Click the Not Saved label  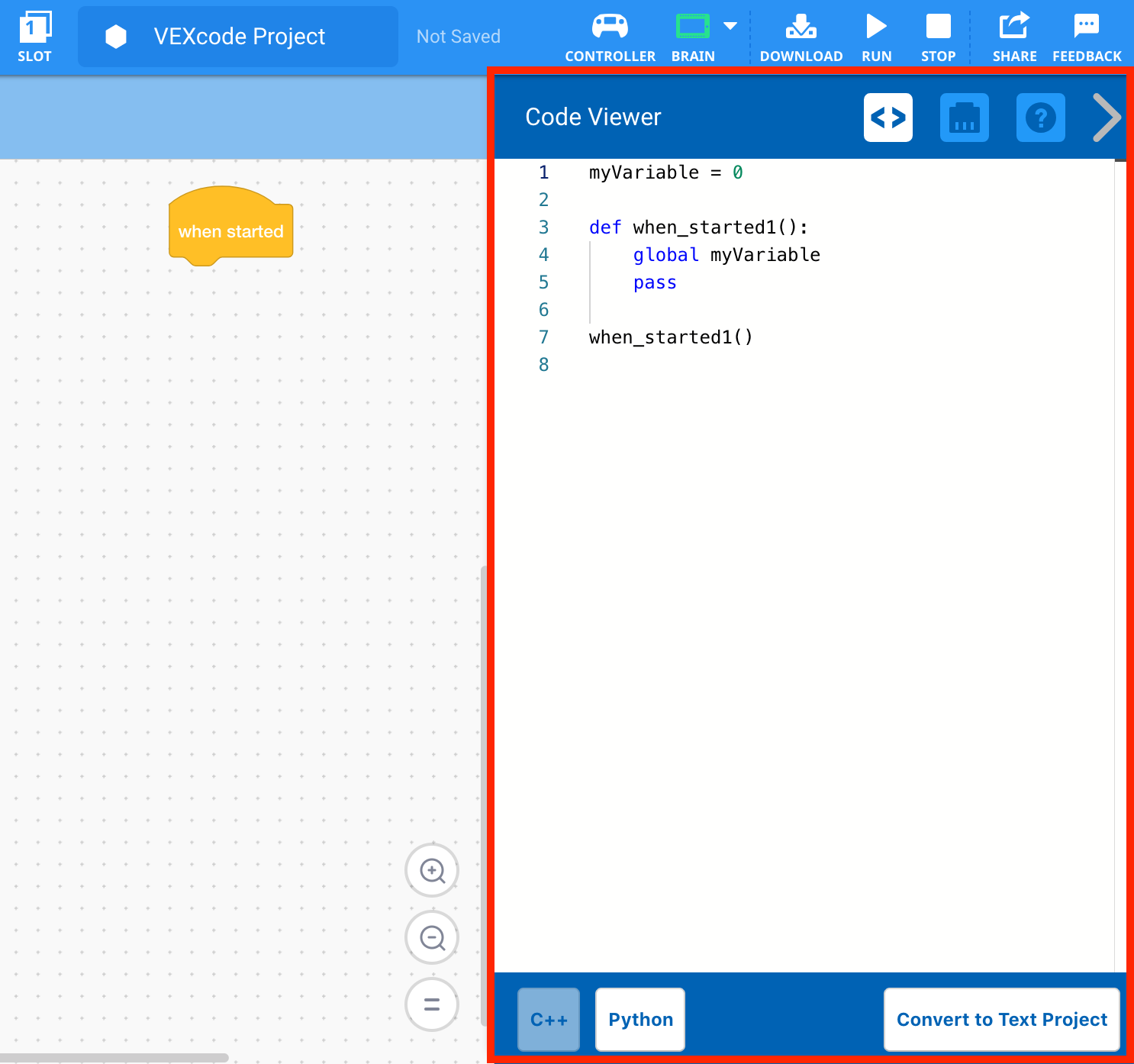point(458,36)
